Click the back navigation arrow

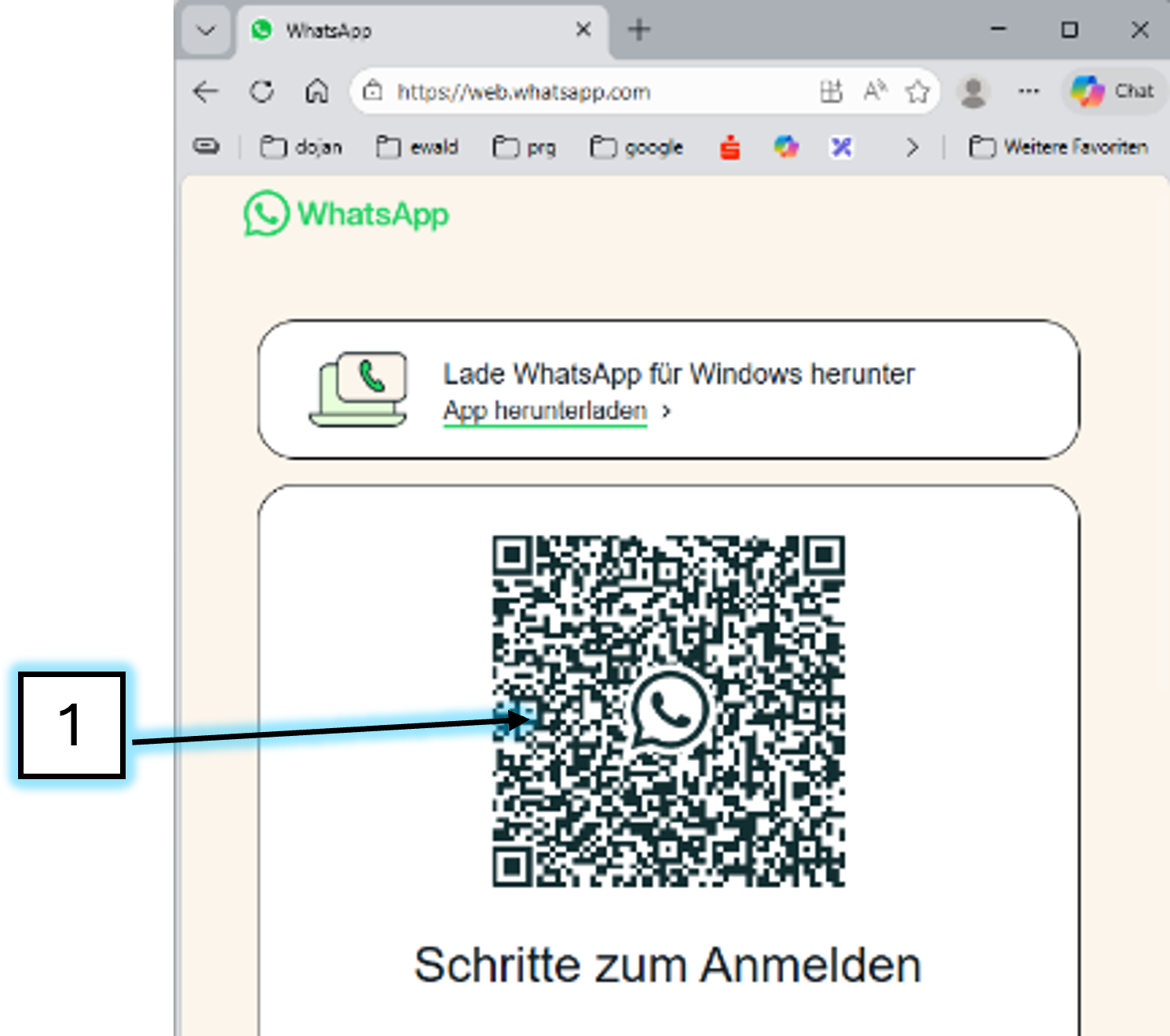pos(206,92)
